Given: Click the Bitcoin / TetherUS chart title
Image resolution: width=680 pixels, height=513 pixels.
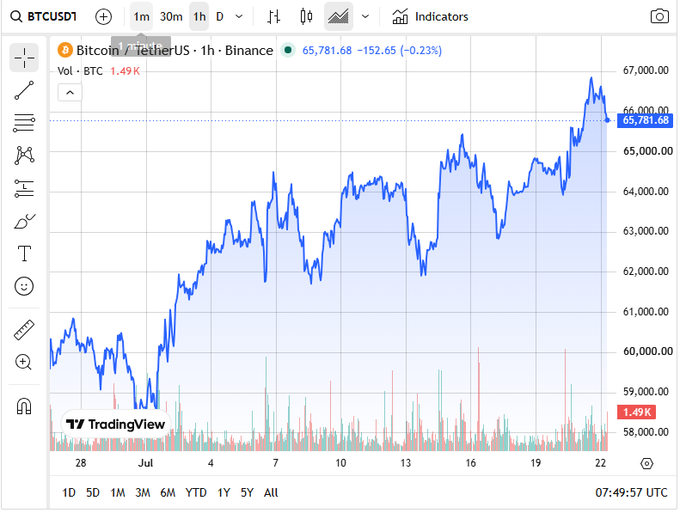Looking at the screenshot, I should coord(175,50).
